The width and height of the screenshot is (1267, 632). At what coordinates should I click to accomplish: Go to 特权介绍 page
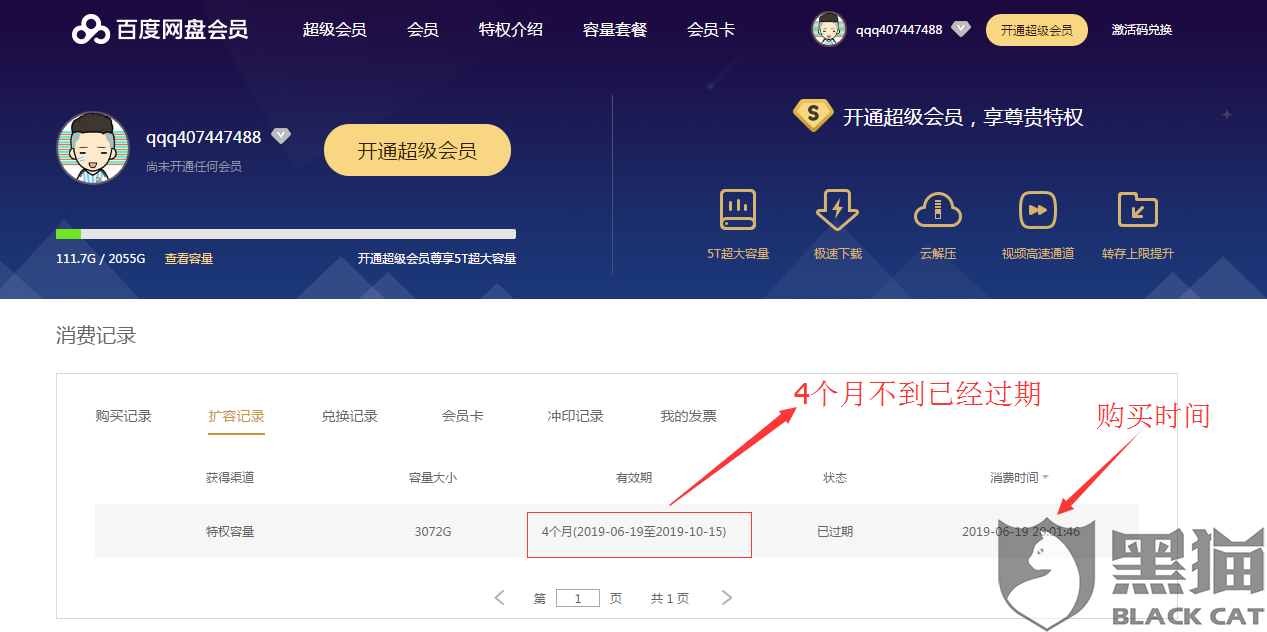click(x=511, y=30)
